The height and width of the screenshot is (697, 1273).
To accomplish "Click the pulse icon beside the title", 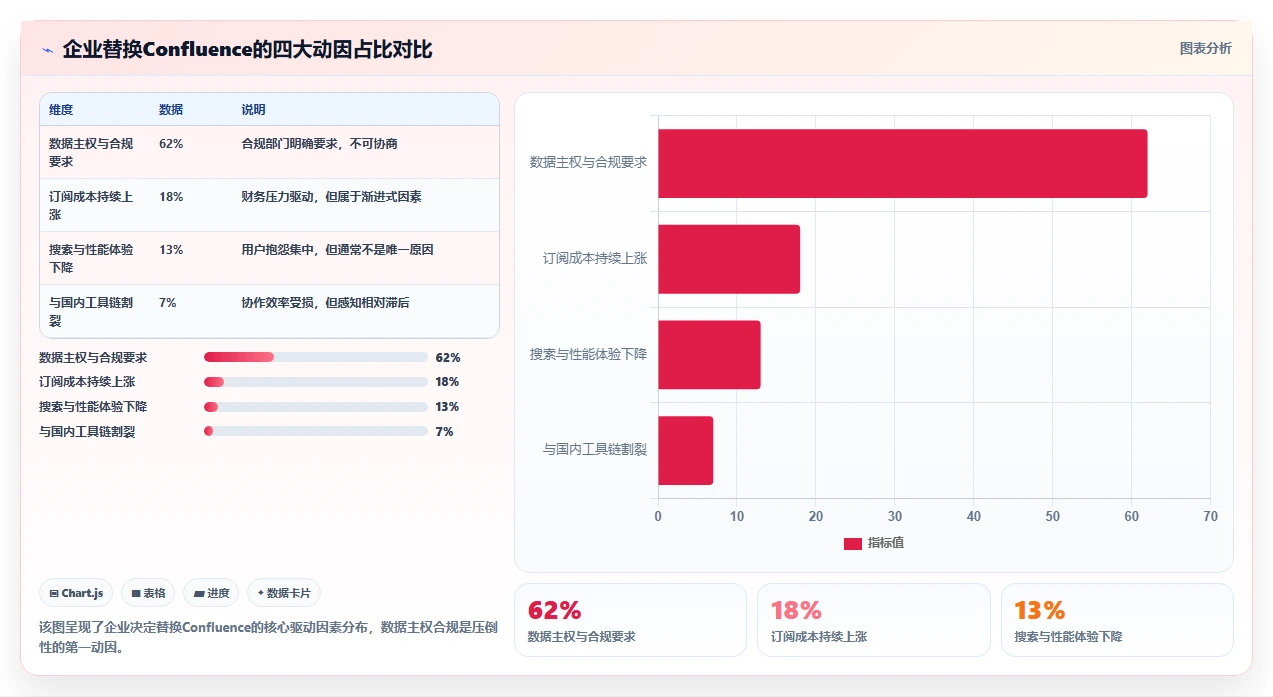I will (x=47, y=50).
